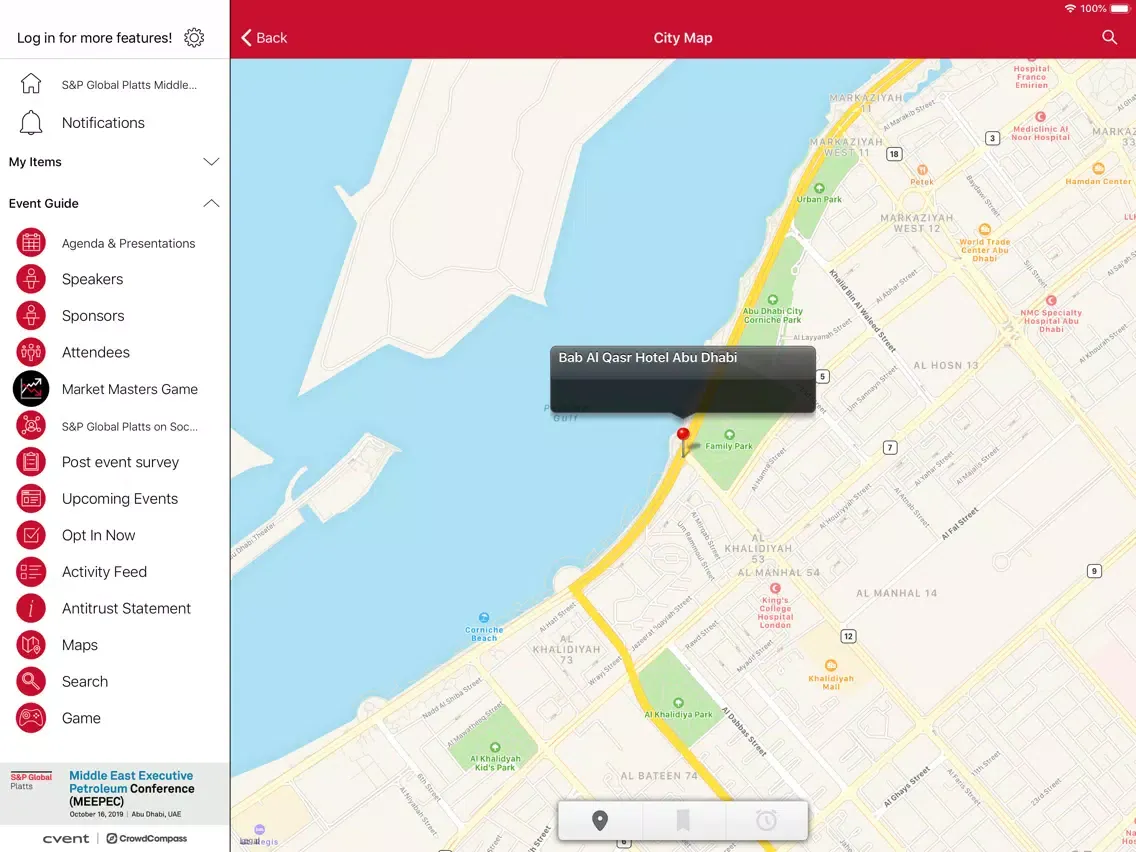Click the Game controller icon
Screen dimensions: 1136x852
tap(31, 718)
